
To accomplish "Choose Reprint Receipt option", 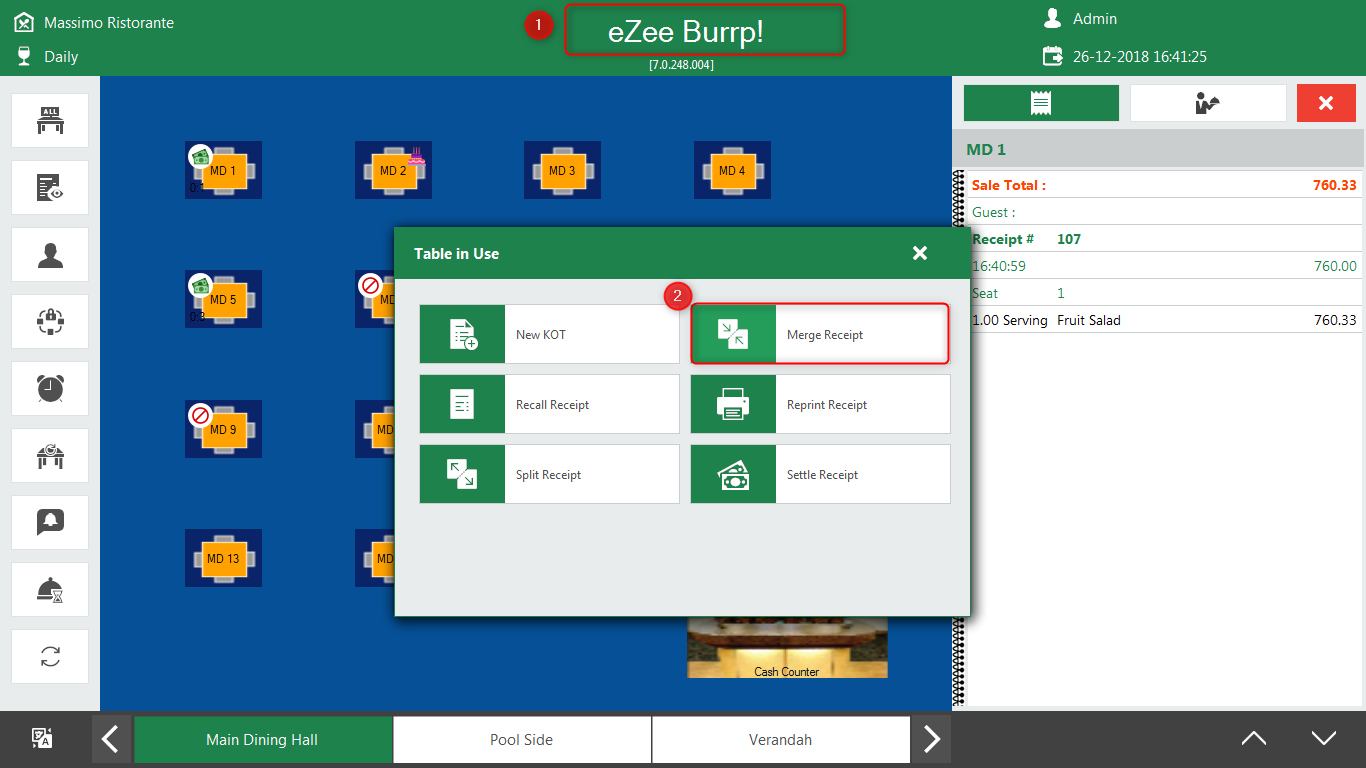I will (820, 404).
